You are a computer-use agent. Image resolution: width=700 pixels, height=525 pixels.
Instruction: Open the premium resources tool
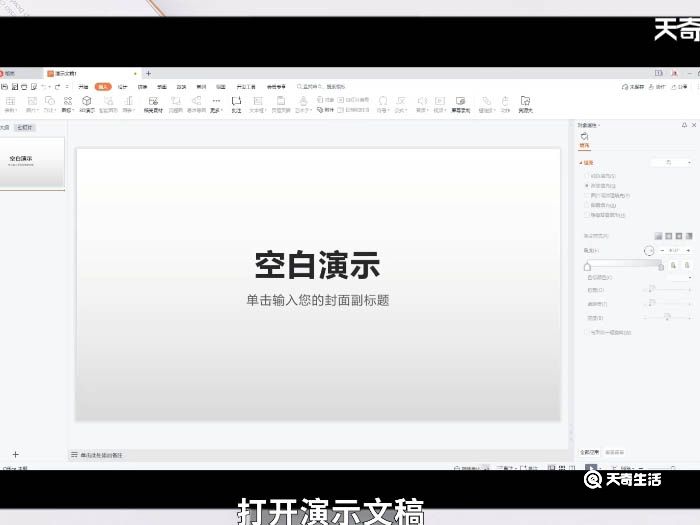click(x=153, y=104)
